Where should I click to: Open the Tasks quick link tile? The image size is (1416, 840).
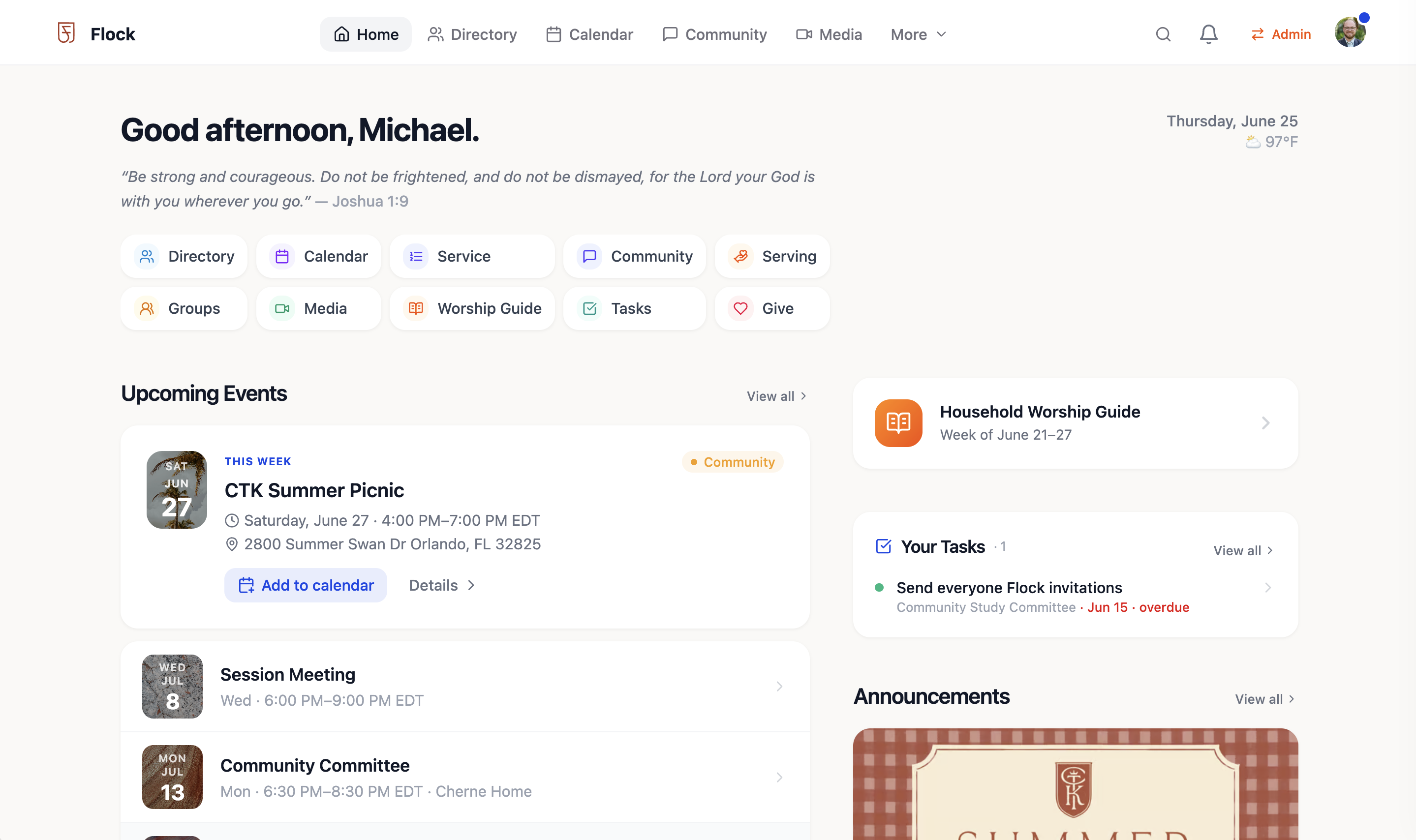click(x=635, y=308)
